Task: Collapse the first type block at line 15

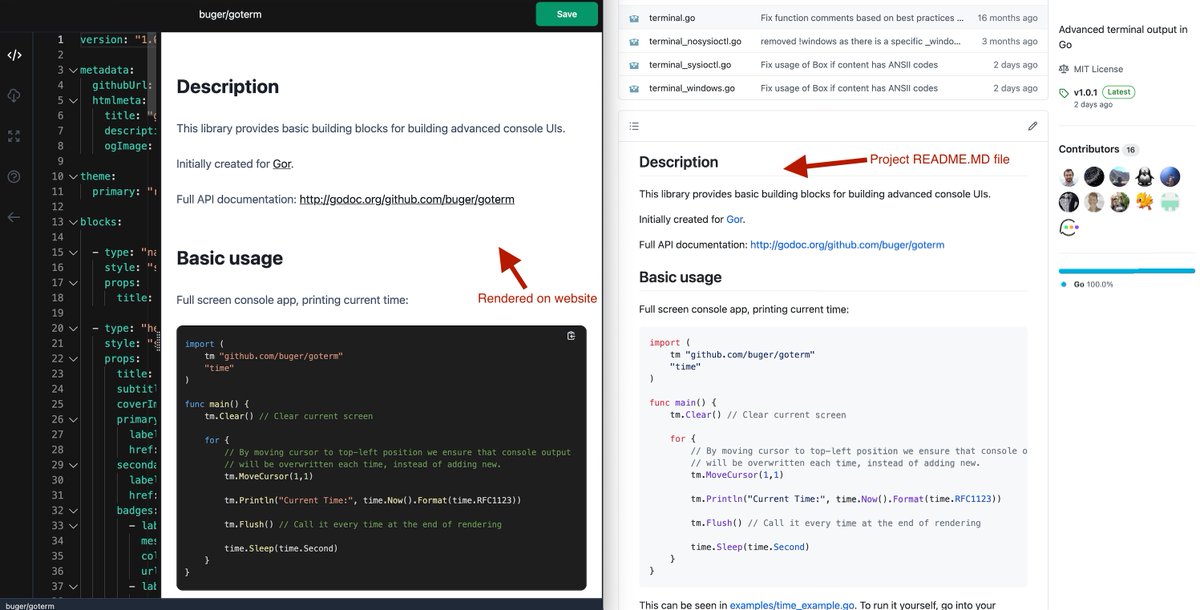Action: [x=73, y=253]
